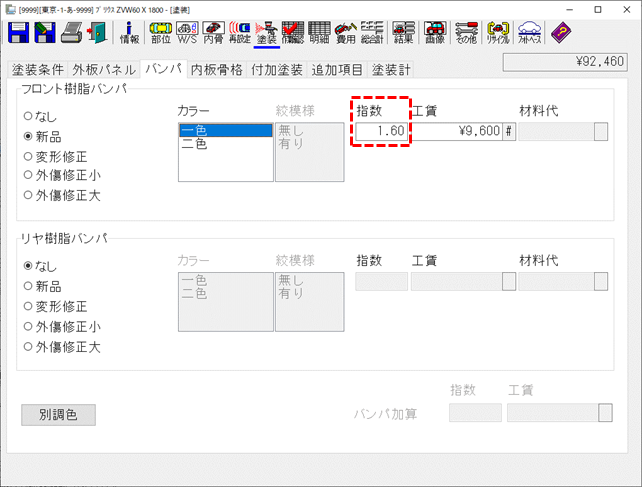Select 新品 for rear resin bumper
Image resolution: width=642 pixels, height=487 pixels.
[28, 286]
